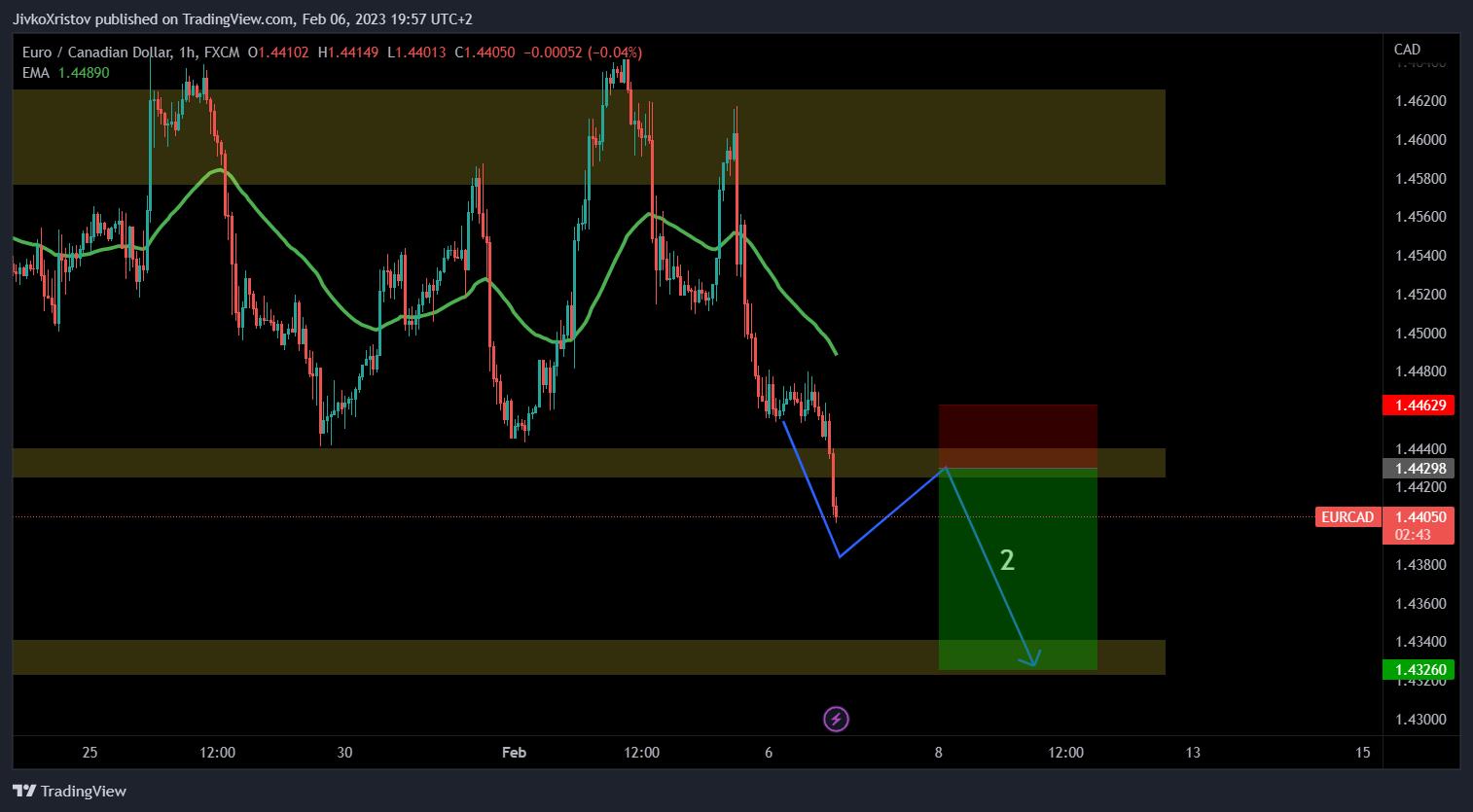Click the current price 1.44050 label
The image size is (1473, 812).
(1419, 517)
